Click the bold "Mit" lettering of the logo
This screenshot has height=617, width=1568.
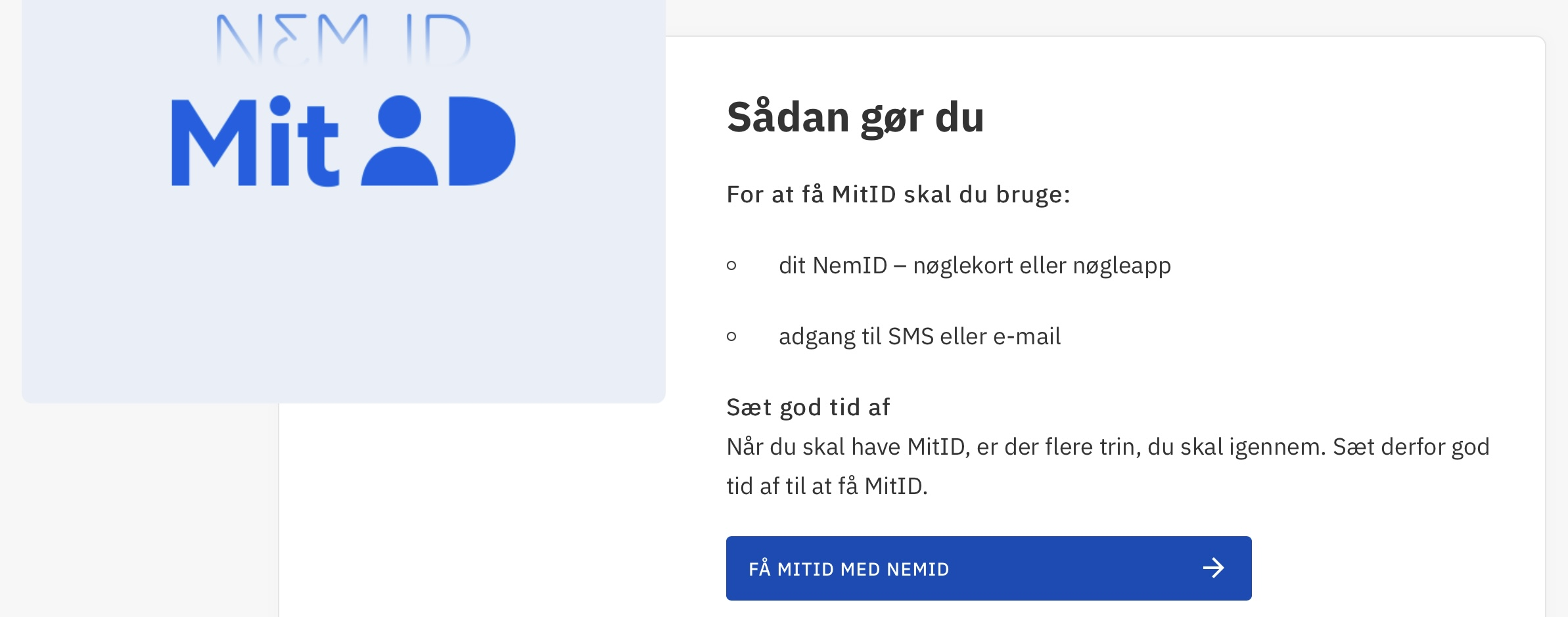(255, 142)
